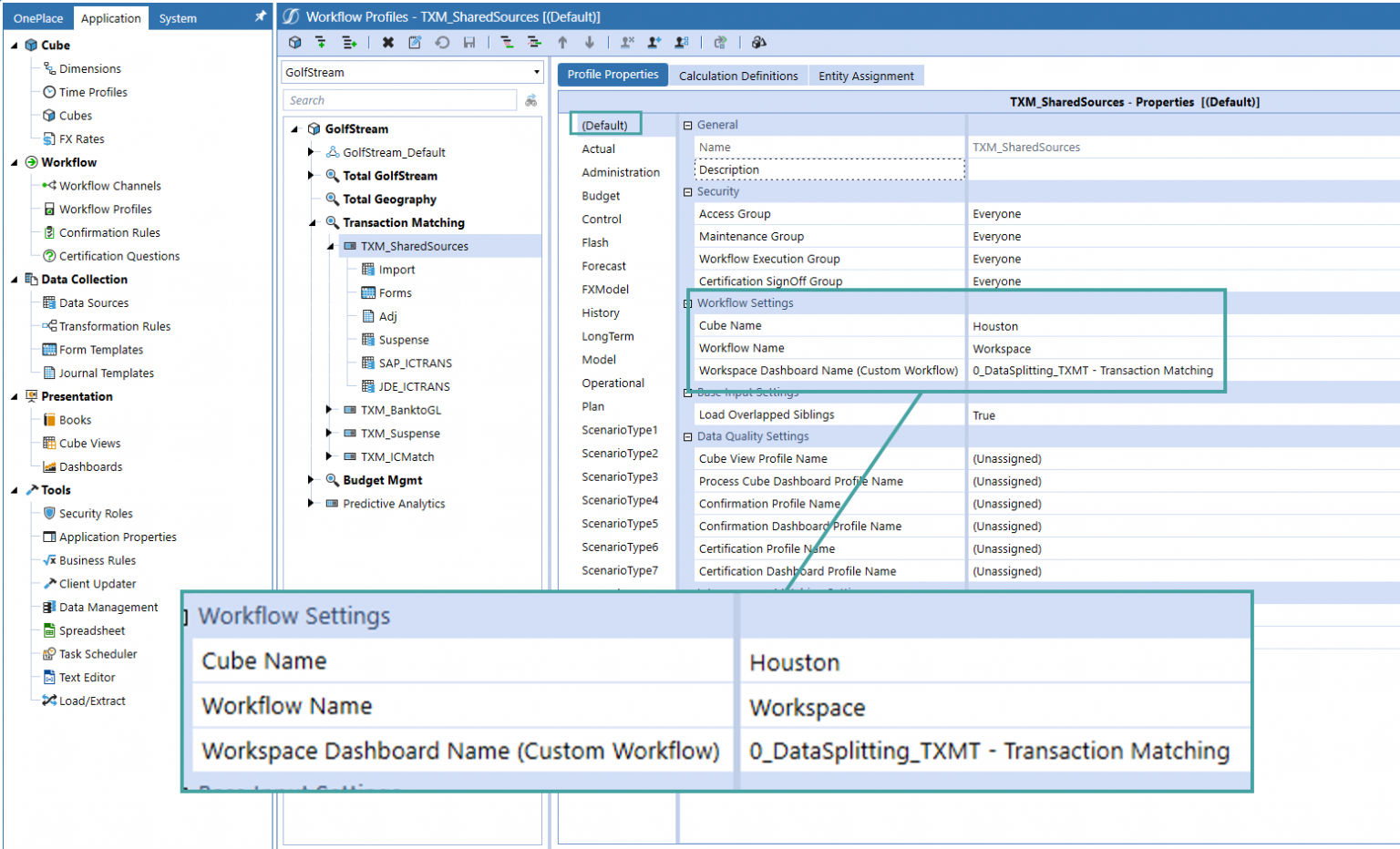Click the green arrow export toolbar icon
The image size is (1400, 849).
720,42
